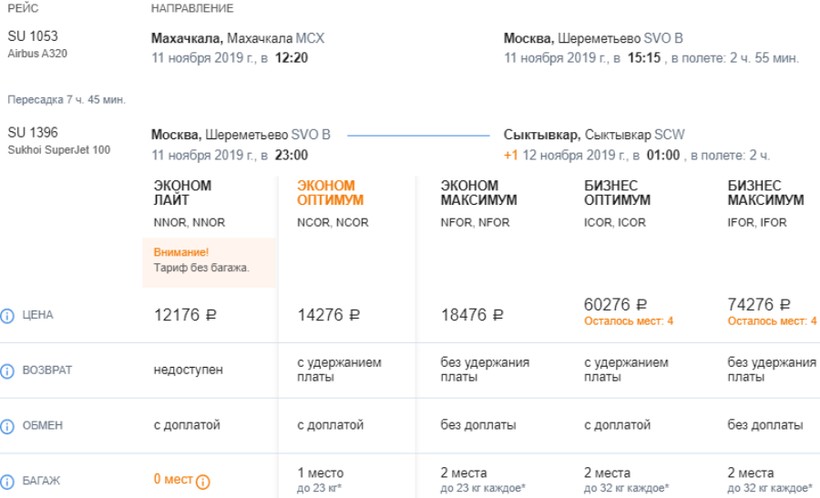The image size is (820, 498).
Task: Click the info icon beside БАГАЖ
Action: pos(8,481)
